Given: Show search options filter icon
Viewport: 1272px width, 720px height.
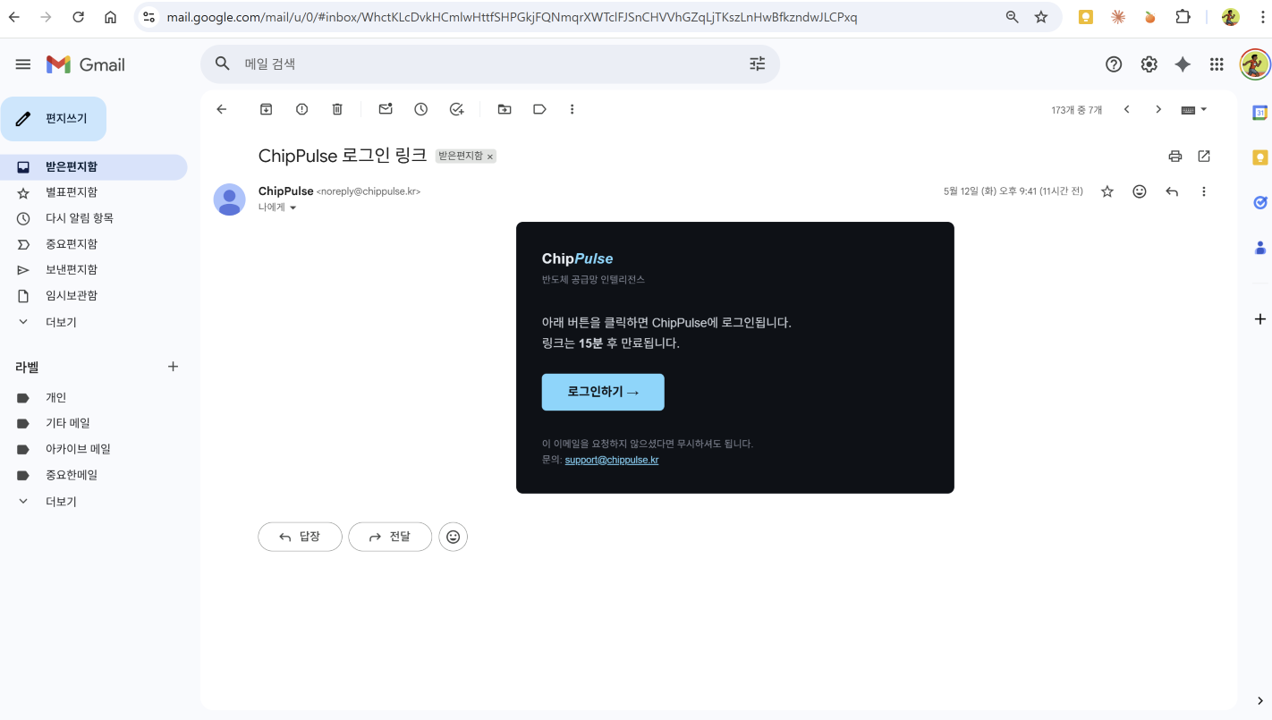Looking at the screenshot, I should [757, 64].
